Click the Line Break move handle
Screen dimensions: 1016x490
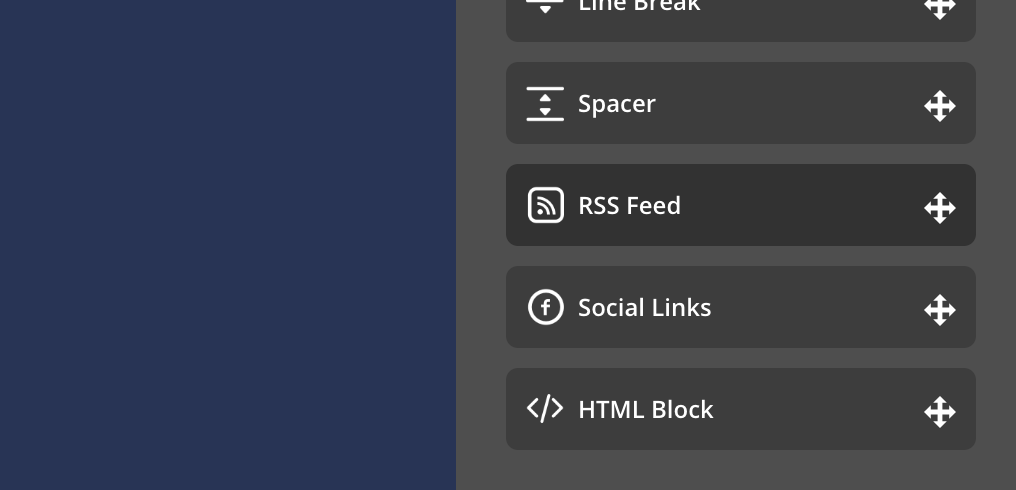click(x=940, y=8)
